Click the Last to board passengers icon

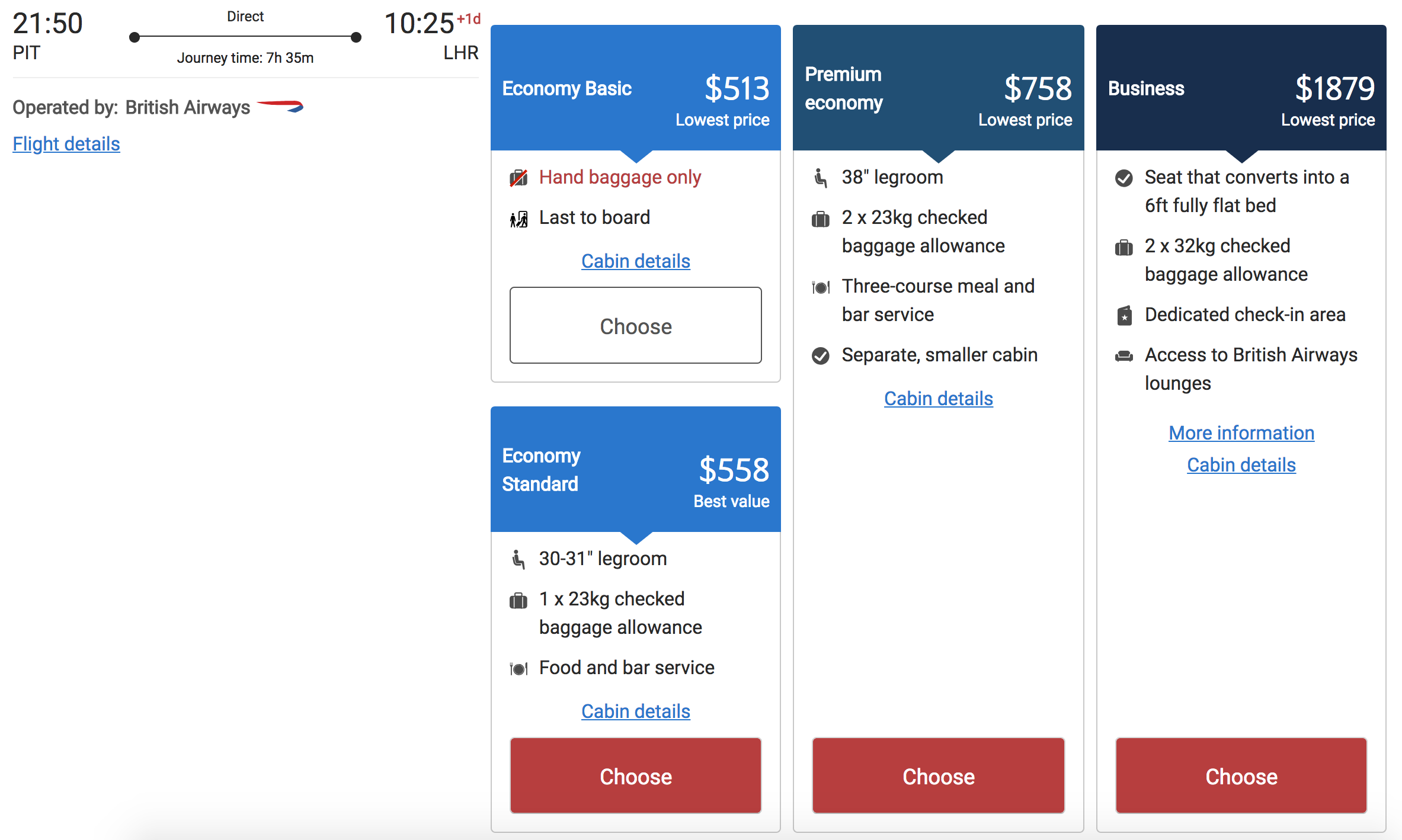[518, 219]
